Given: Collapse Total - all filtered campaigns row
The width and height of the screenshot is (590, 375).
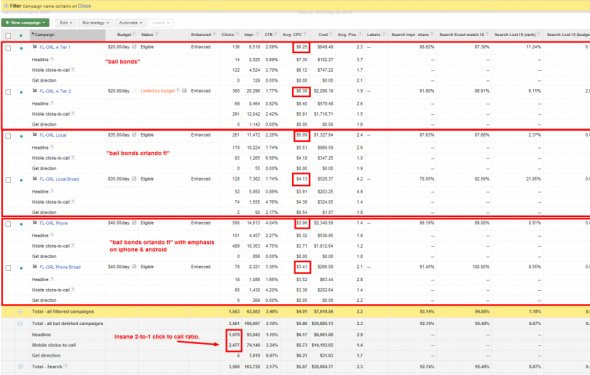Looking at the screenshot, I should (20, 311).
